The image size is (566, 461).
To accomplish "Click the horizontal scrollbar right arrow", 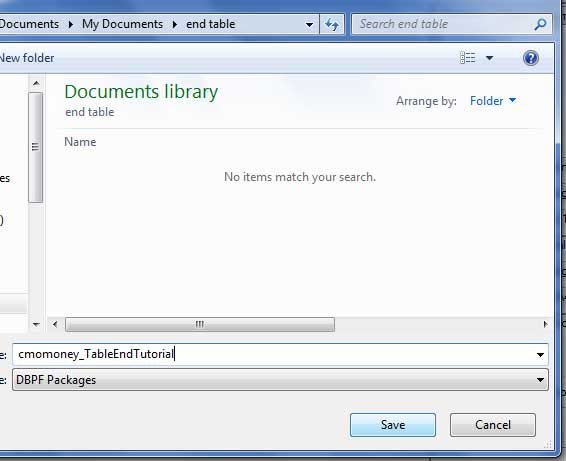I will (x=545, y=324).
